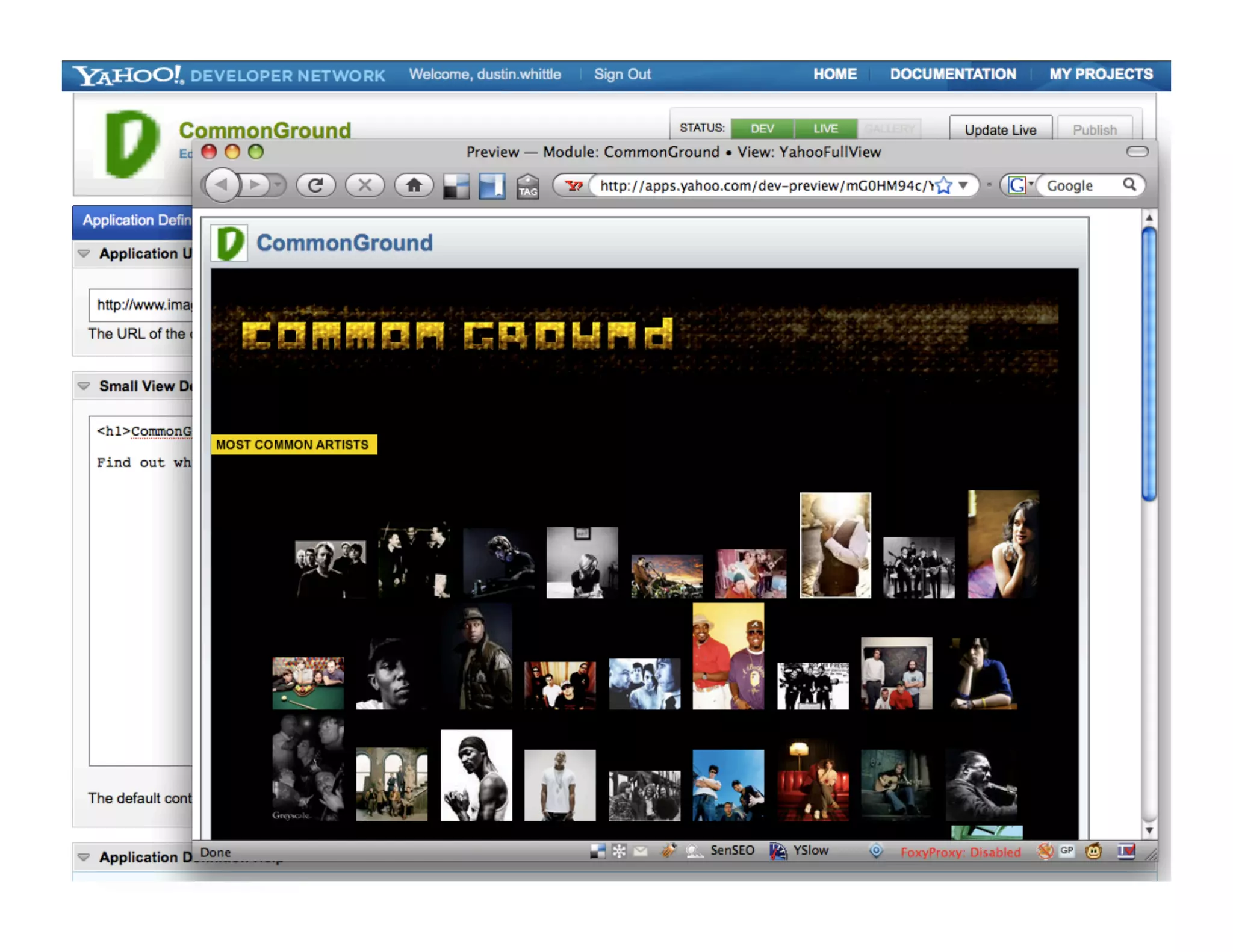Click the Yahoo! Developer Network logo
The image size is (1233, 952).
[x=229, y=75]
